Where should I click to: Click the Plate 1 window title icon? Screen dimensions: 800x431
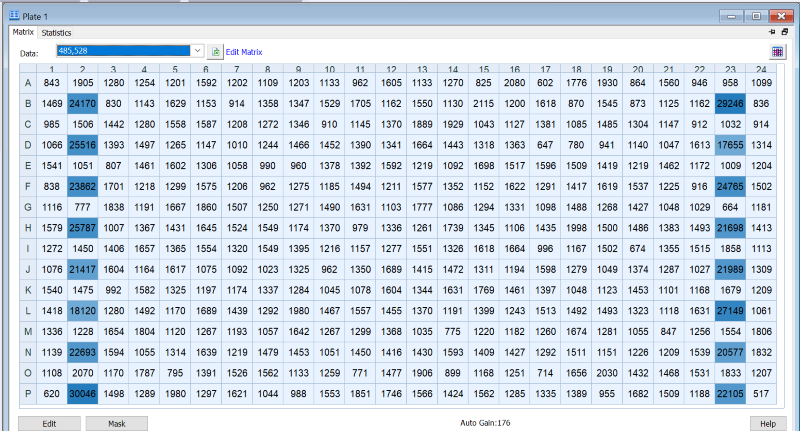tap(14, 15)
